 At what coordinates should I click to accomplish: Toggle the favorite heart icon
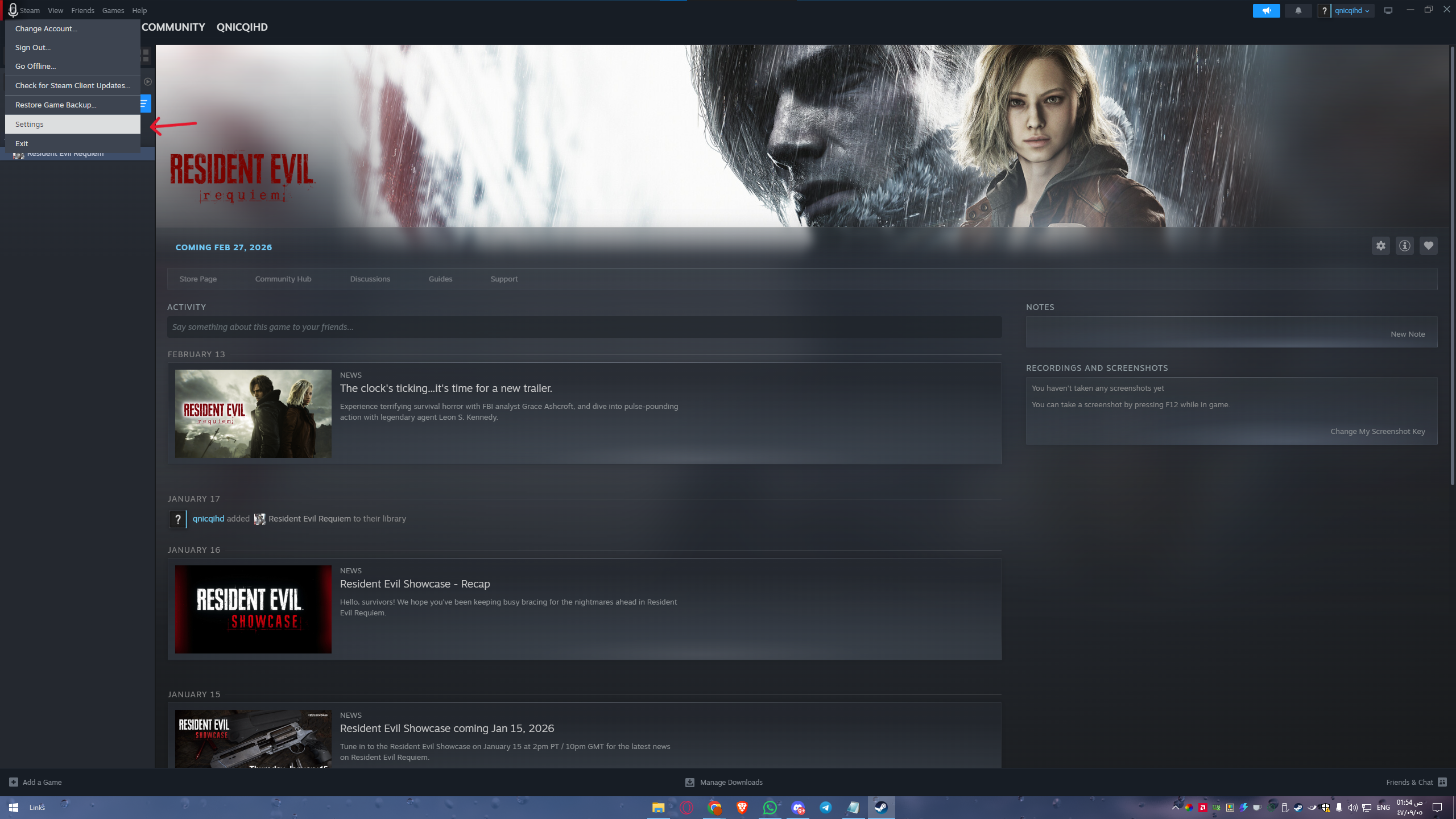(x=1428, y=246)
